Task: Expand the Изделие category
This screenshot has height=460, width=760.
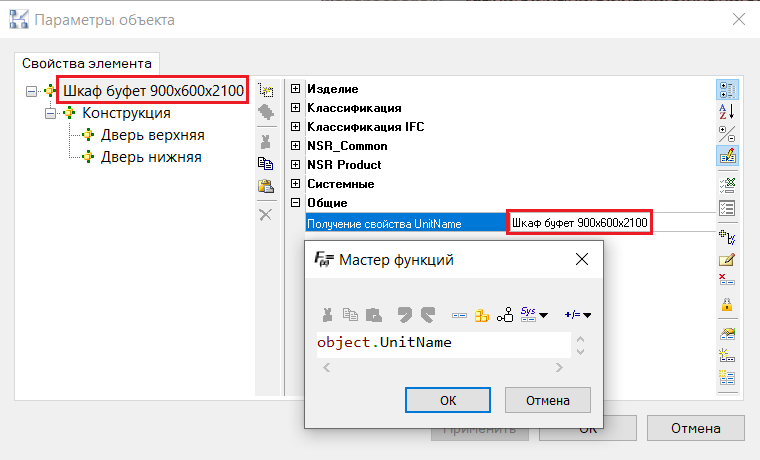Action: point(295,89)
